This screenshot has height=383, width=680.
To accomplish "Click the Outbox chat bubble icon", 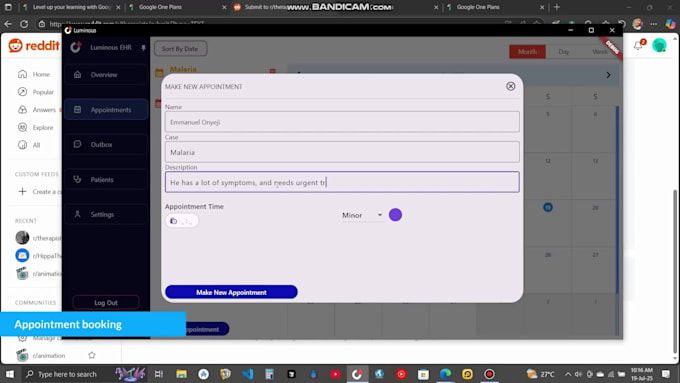I will pos(78,144).
